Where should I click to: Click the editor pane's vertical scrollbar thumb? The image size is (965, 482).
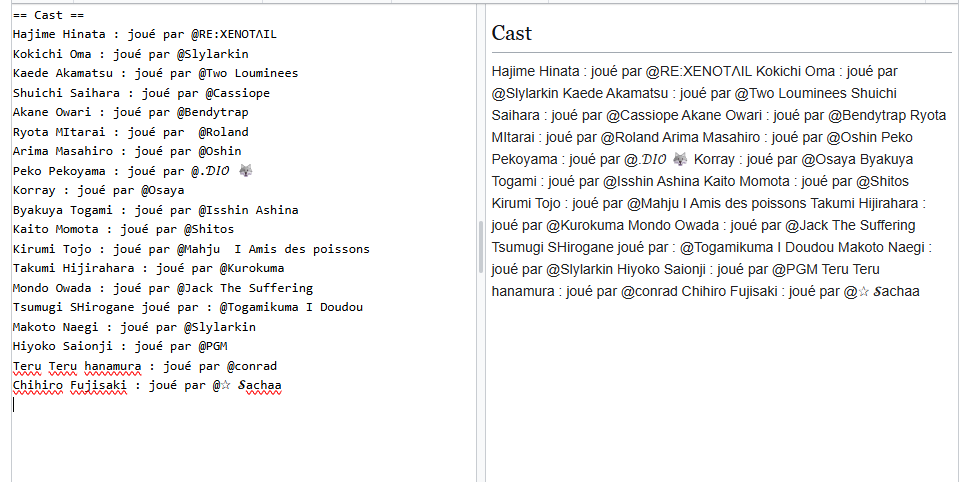click(x=481, y=247)
